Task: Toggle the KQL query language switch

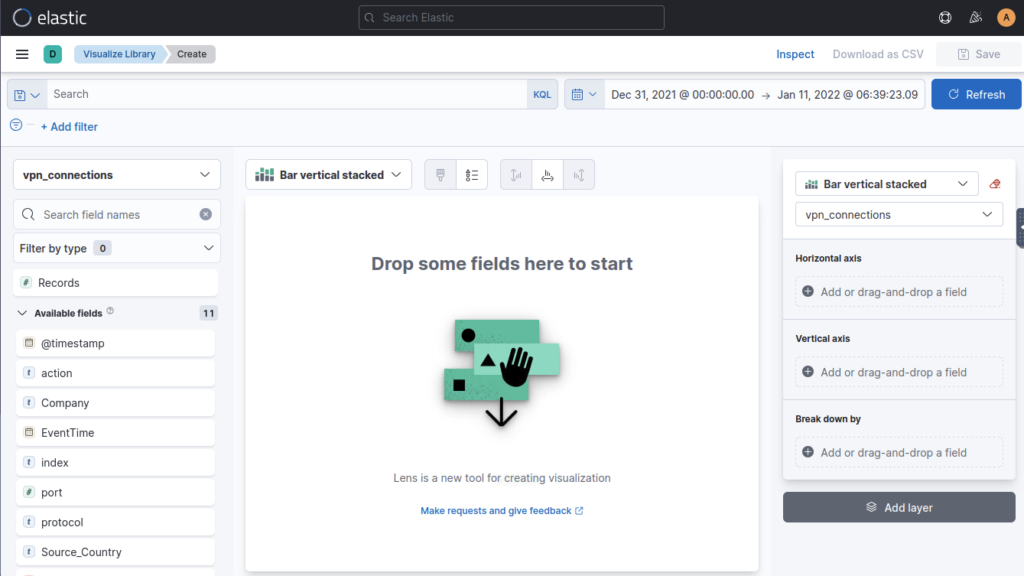Action: (x=542, y=95)
